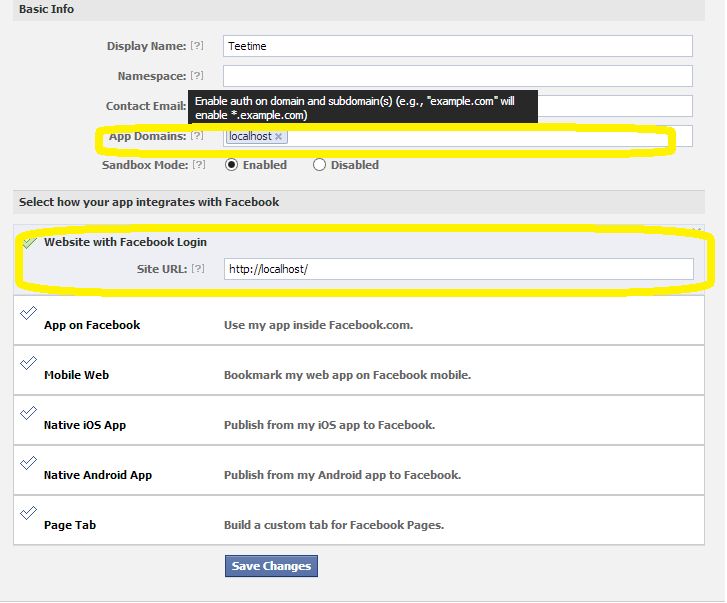Viewport: 727px width, 603px height.
Task: Click the localhost domain tag label
Action: 250,136
